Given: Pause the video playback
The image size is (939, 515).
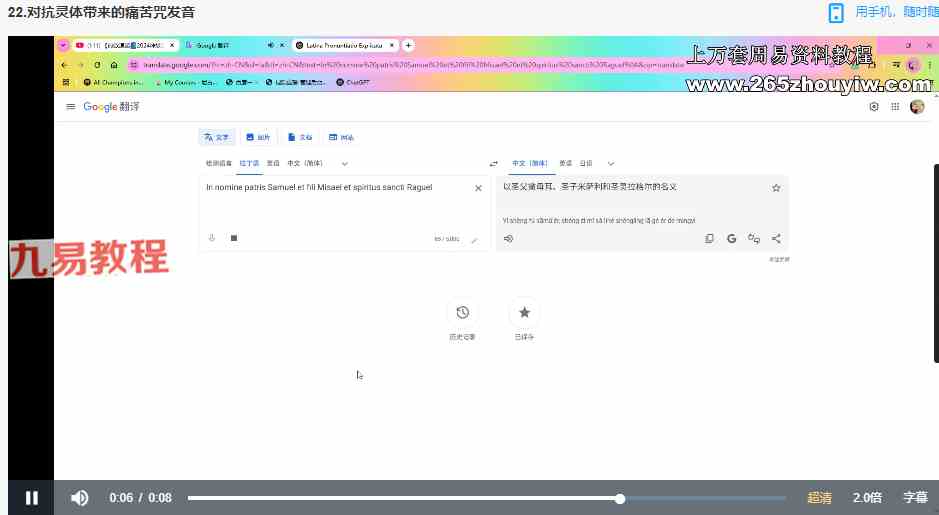Looking at the screenshot, I should [31, 498].
